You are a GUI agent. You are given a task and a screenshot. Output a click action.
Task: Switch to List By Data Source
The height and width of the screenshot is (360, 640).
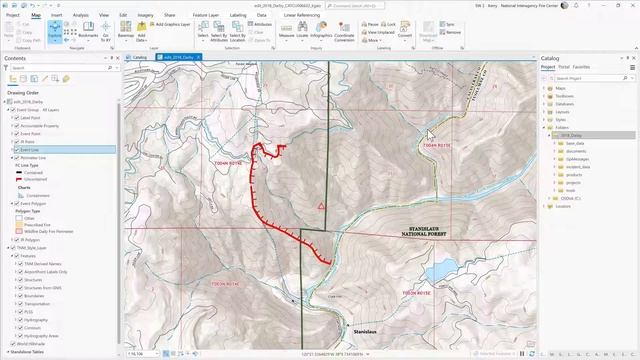[x=24, y=79]
